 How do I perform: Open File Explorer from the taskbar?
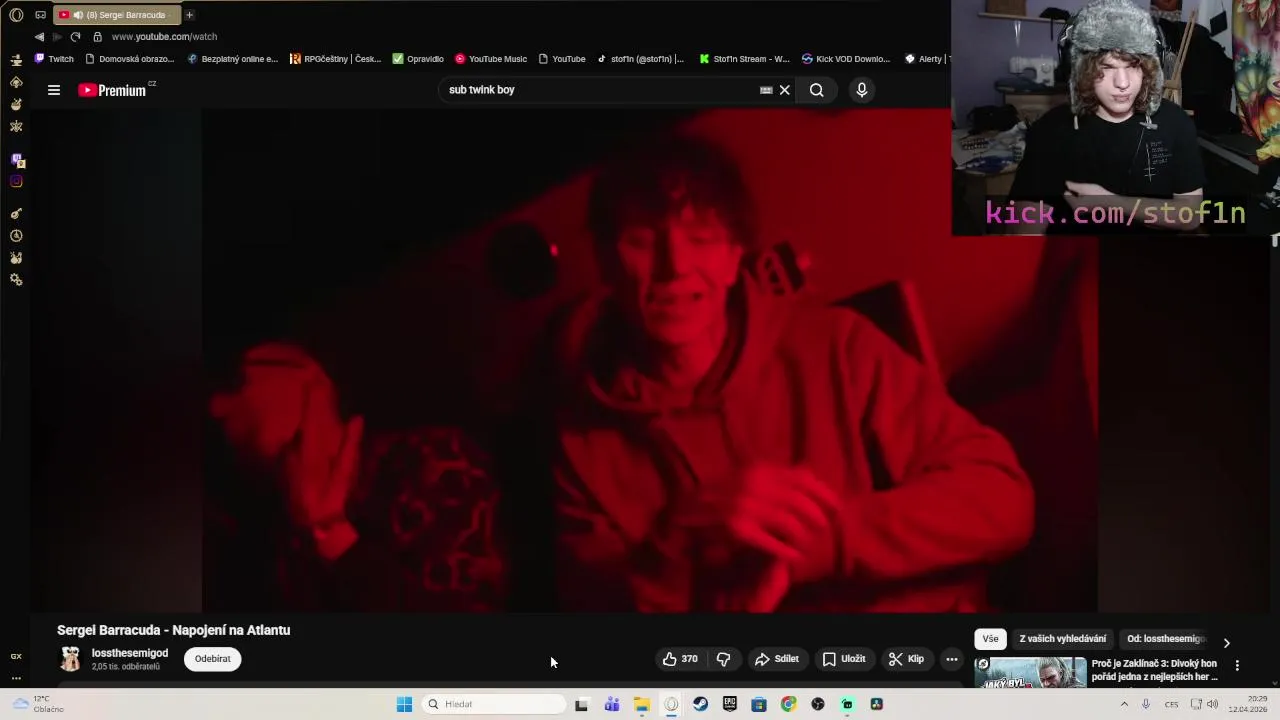641,704
